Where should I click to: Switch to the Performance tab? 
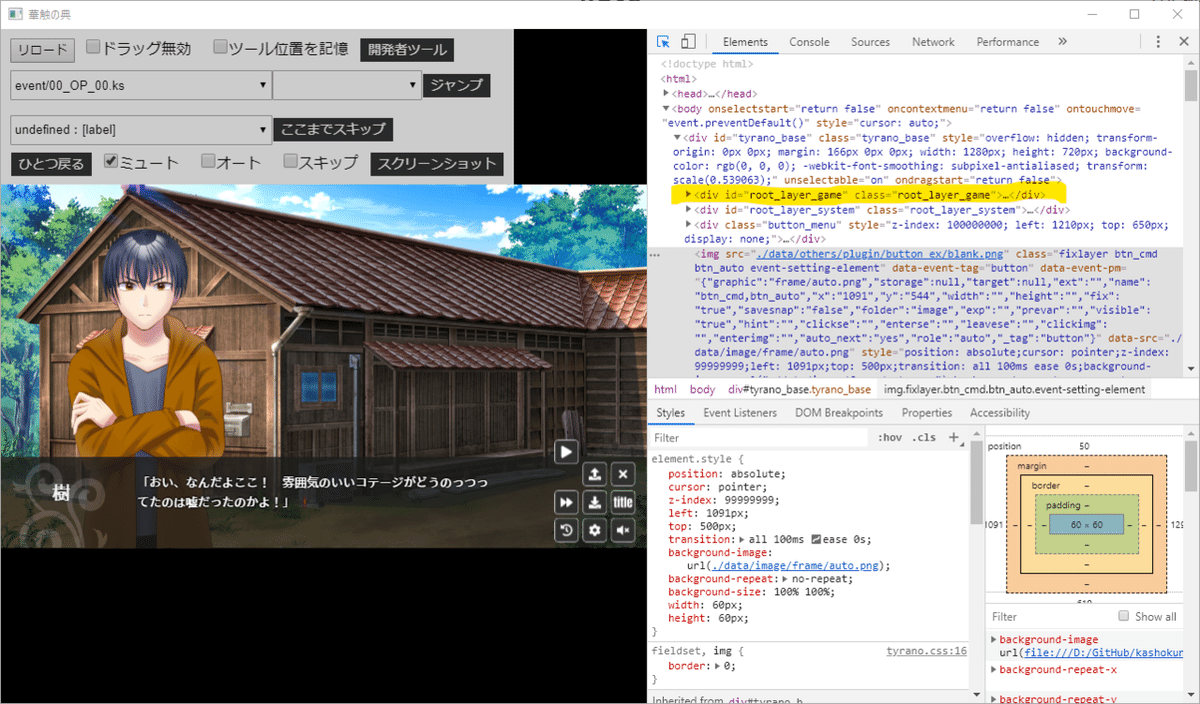[x=1009, y=42]
